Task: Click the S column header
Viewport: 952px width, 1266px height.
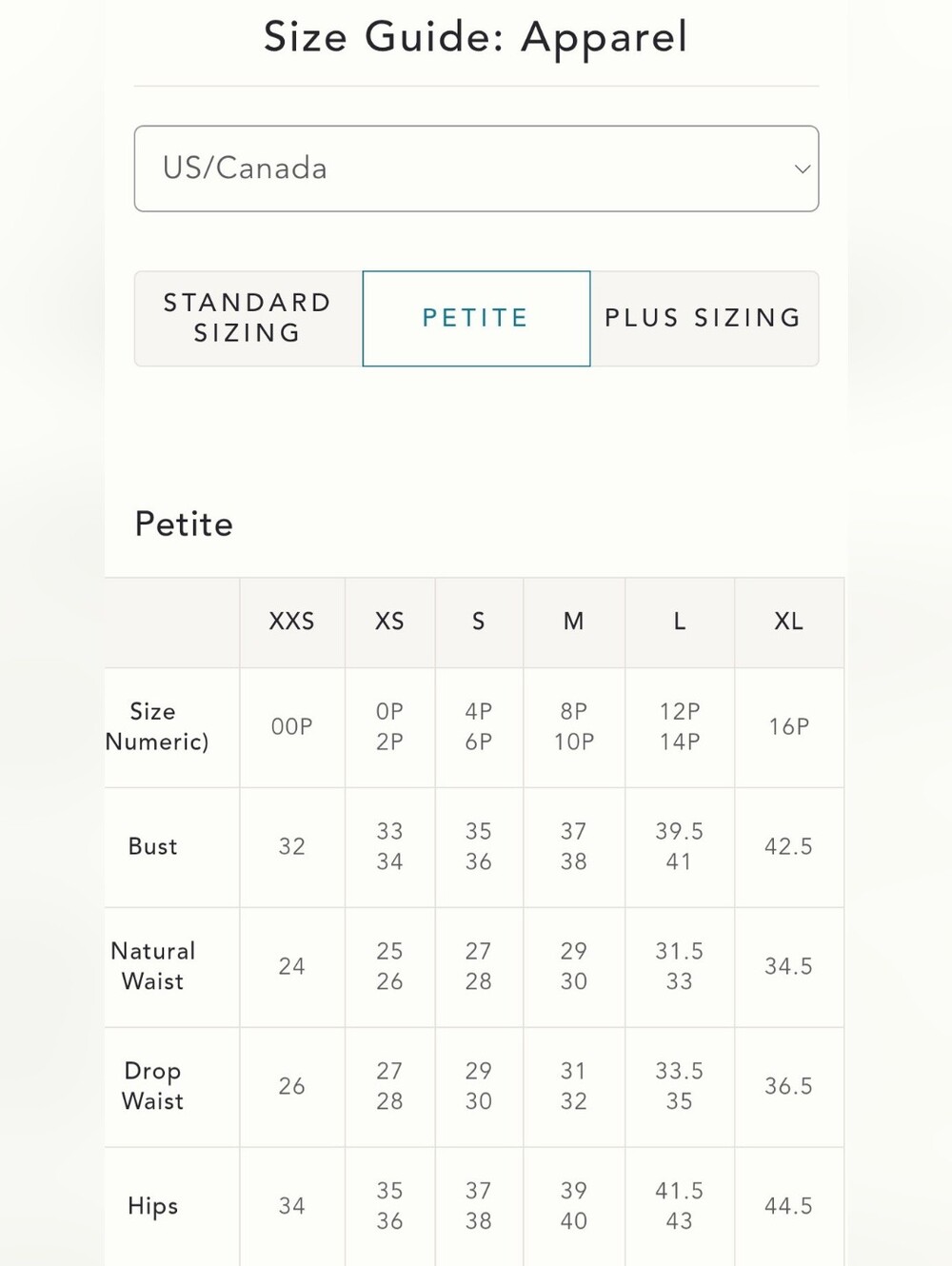Action: click(x=479, y=622)
